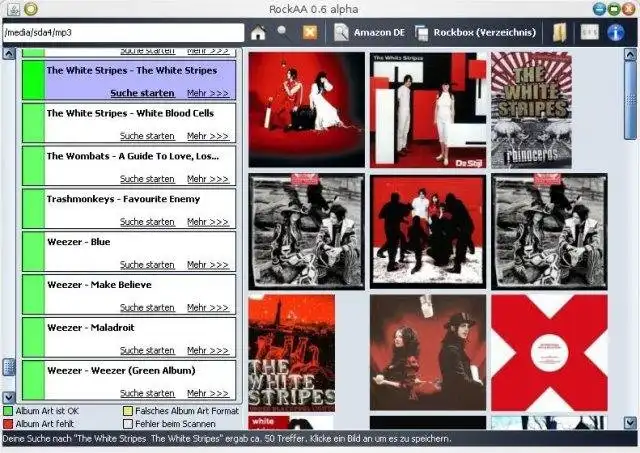
Task: Click Suche starten for White Blood Cells
Action: (x=147, y=136)
